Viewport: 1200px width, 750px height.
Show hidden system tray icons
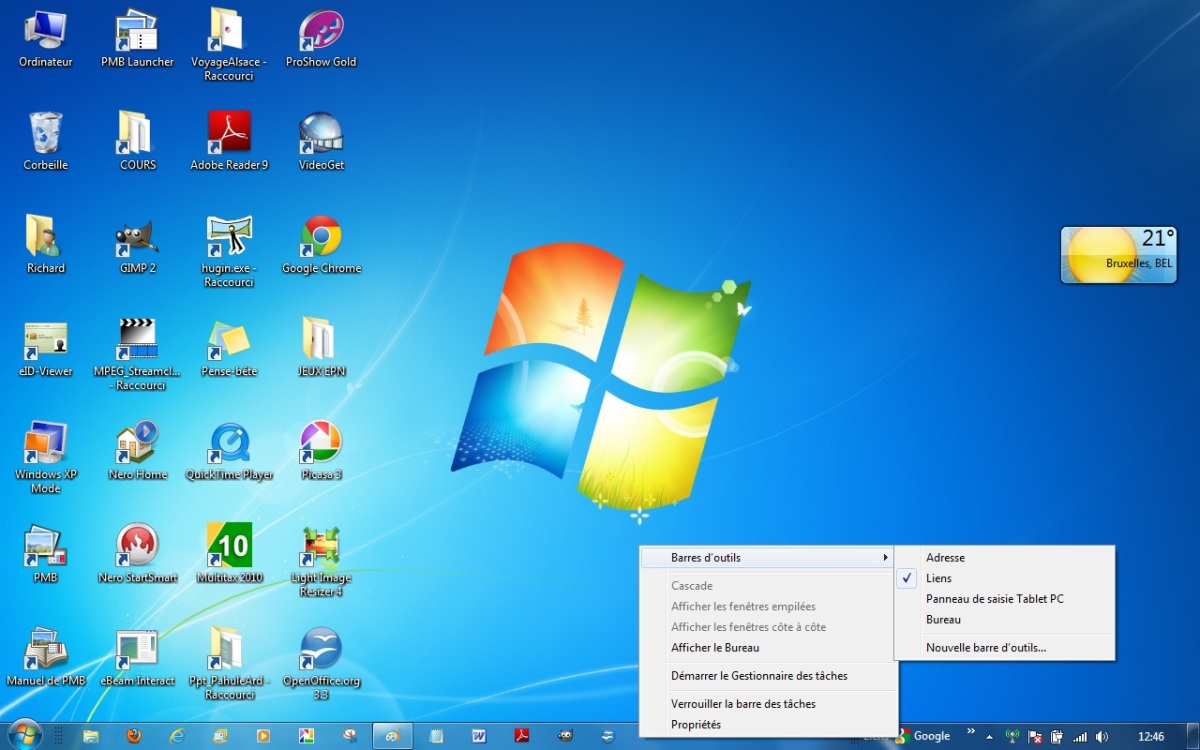click(x=989, y=736)
